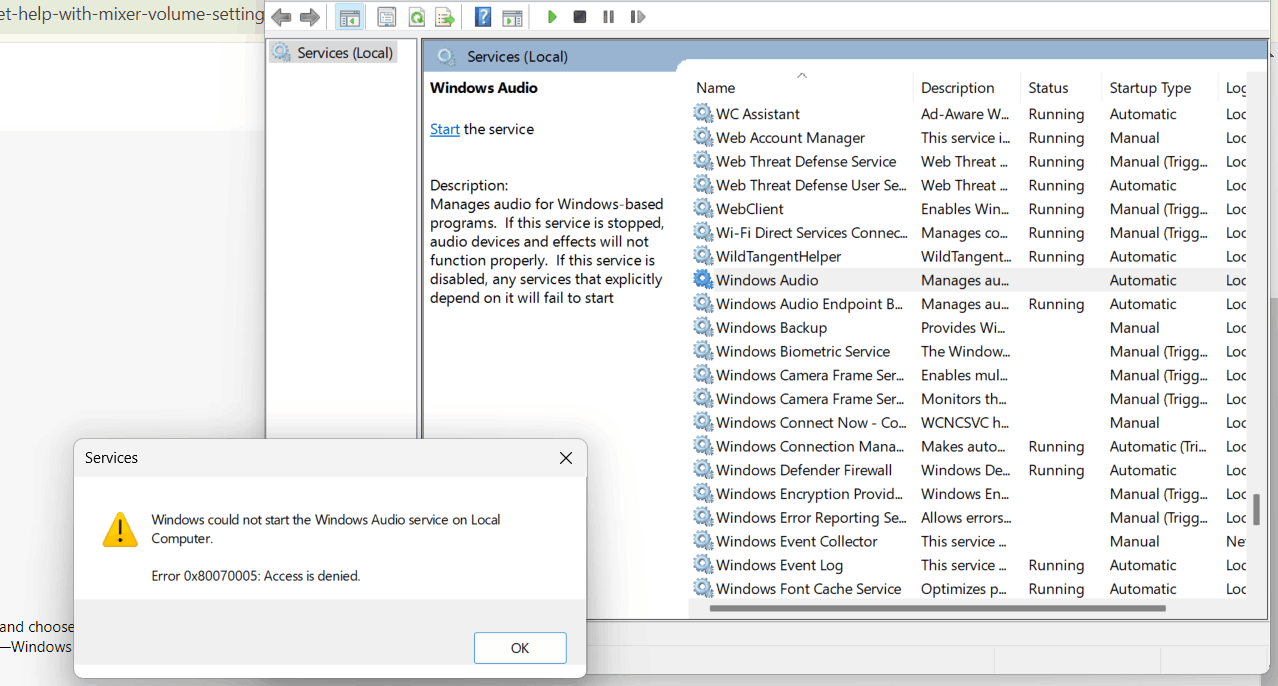1278x686 pixels.
Task: Click Running status of Web Account Manager
Action: tap(1056, 137)
